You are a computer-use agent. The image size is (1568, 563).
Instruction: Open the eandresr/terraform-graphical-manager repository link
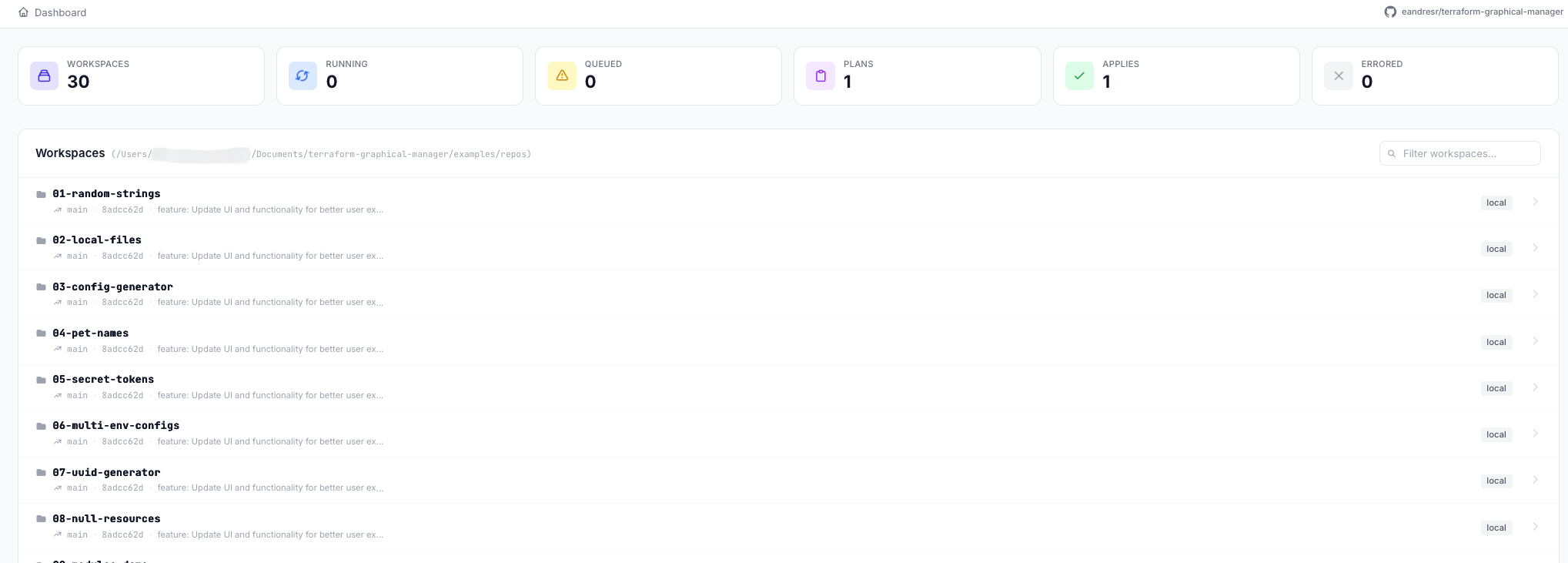click(x=1483, y=12)
